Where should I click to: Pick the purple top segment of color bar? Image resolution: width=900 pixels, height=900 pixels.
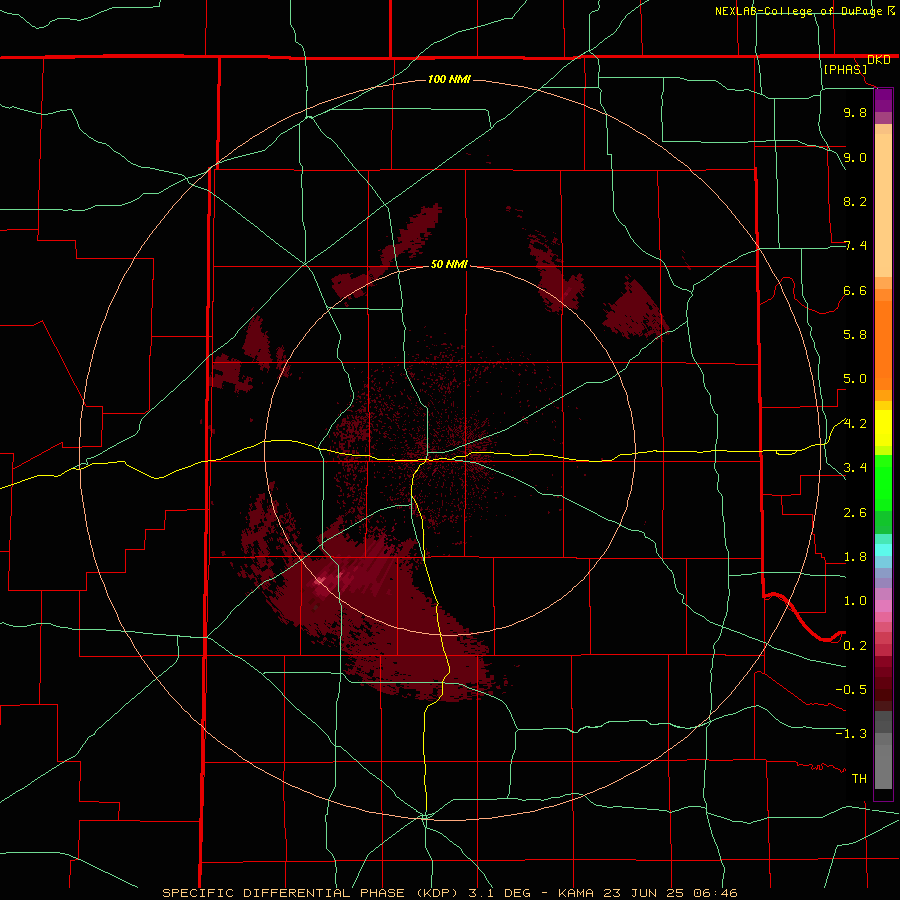[883, 100]
